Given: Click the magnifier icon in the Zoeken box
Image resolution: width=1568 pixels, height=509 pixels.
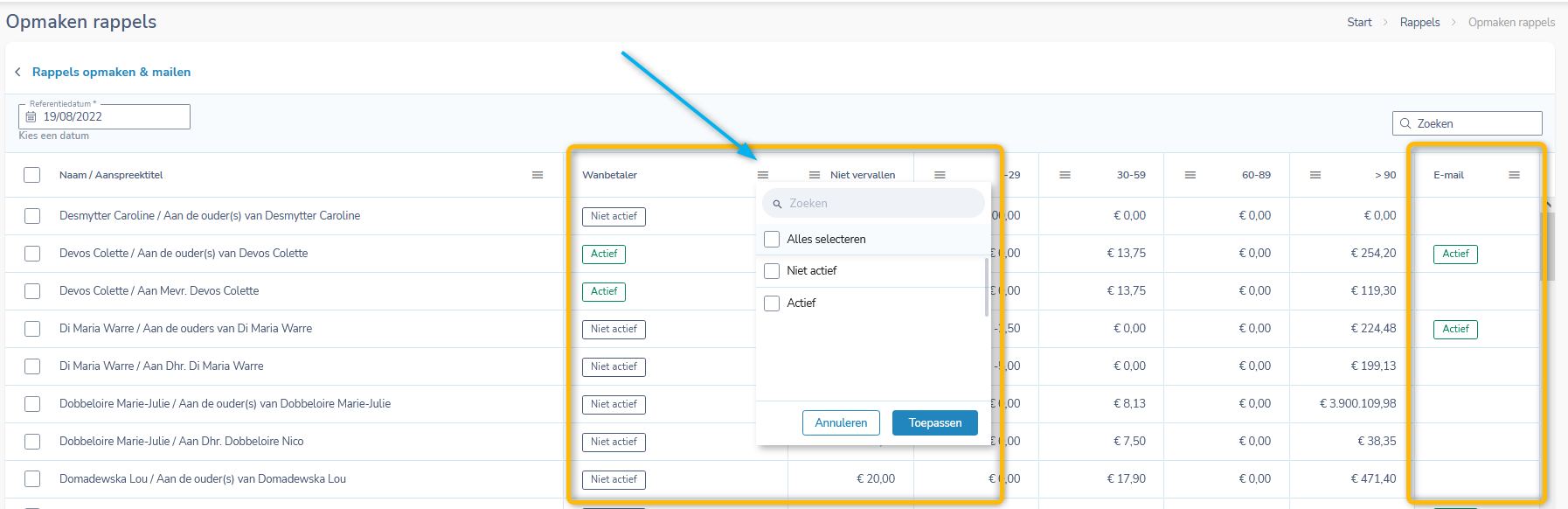Looking at the screenshot, I should coord(1405,124).
